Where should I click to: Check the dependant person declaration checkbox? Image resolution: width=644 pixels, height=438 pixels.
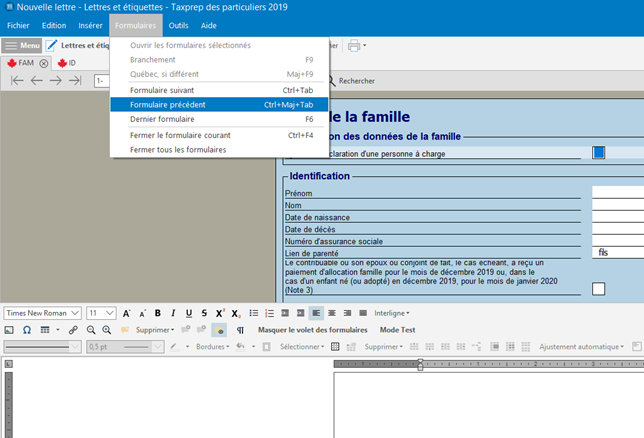click(598, 153)
